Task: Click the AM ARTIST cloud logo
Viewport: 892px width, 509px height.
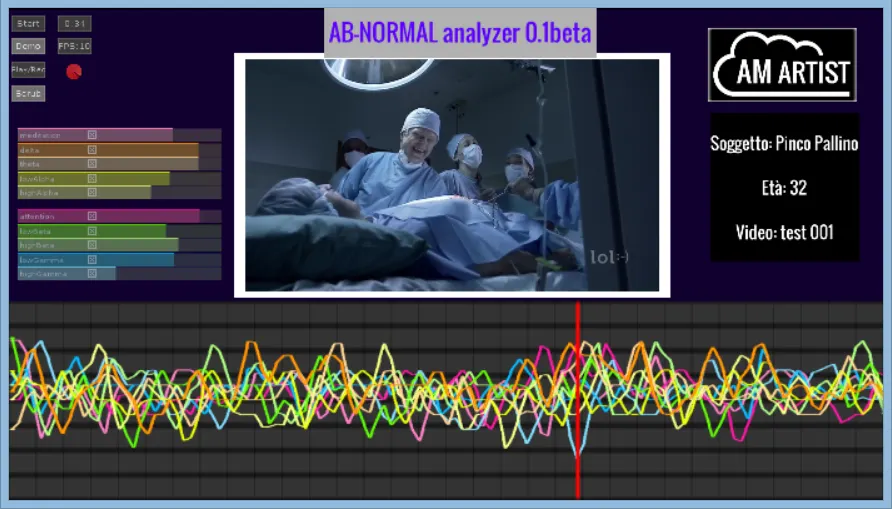Action: (x=782, y=65)
